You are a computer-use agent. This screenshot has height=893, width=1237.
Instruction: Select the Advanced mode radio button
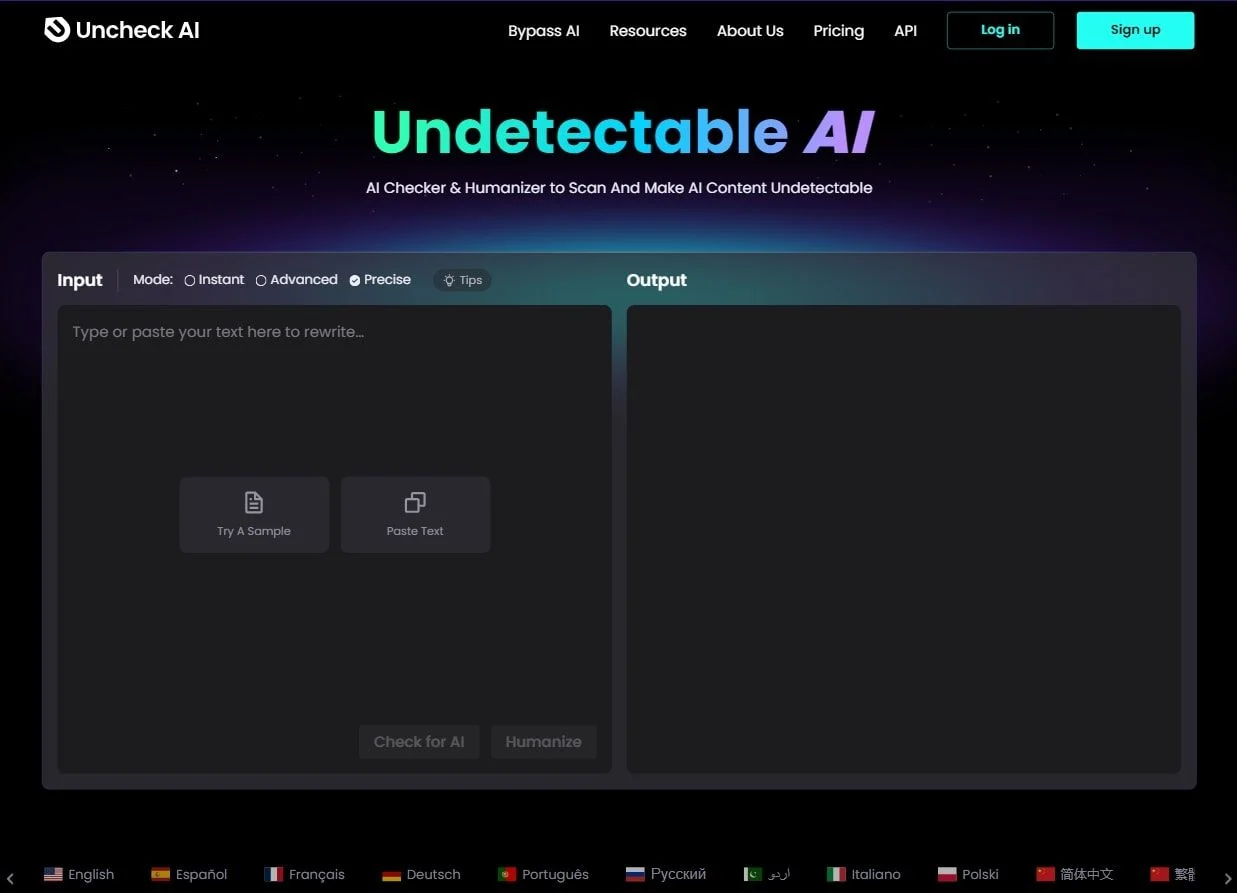click(x=261, y=281)
